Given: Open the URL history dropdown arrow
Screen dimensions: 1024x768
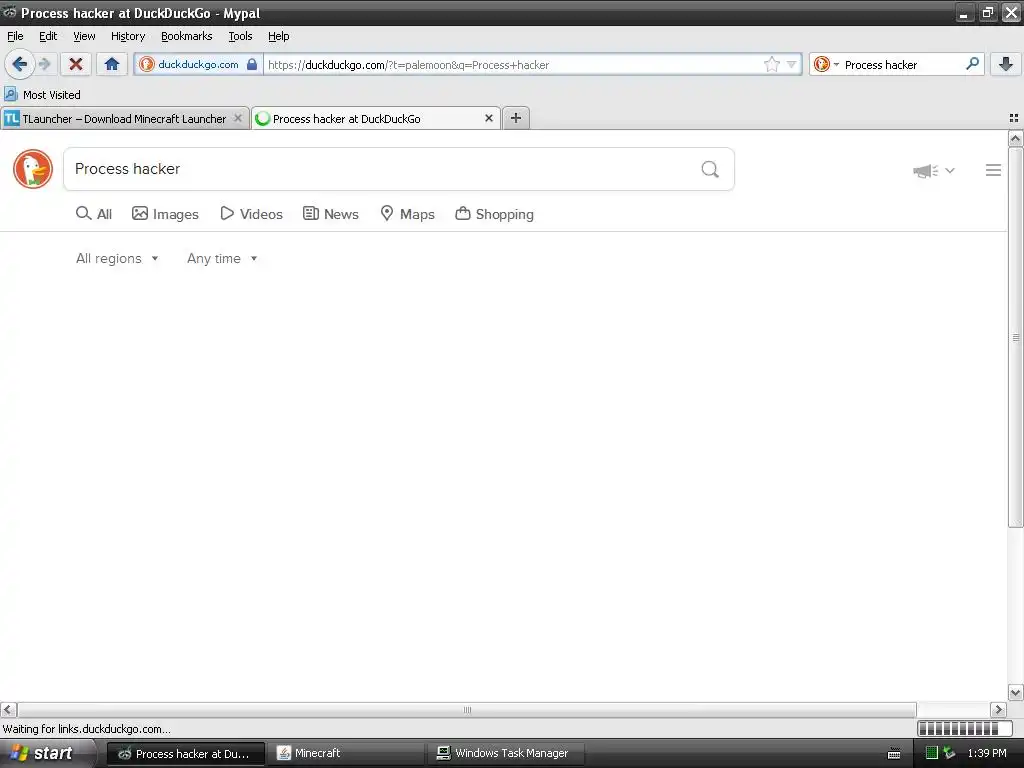Looking at the screenshot, I should click(x=791, y=64).
